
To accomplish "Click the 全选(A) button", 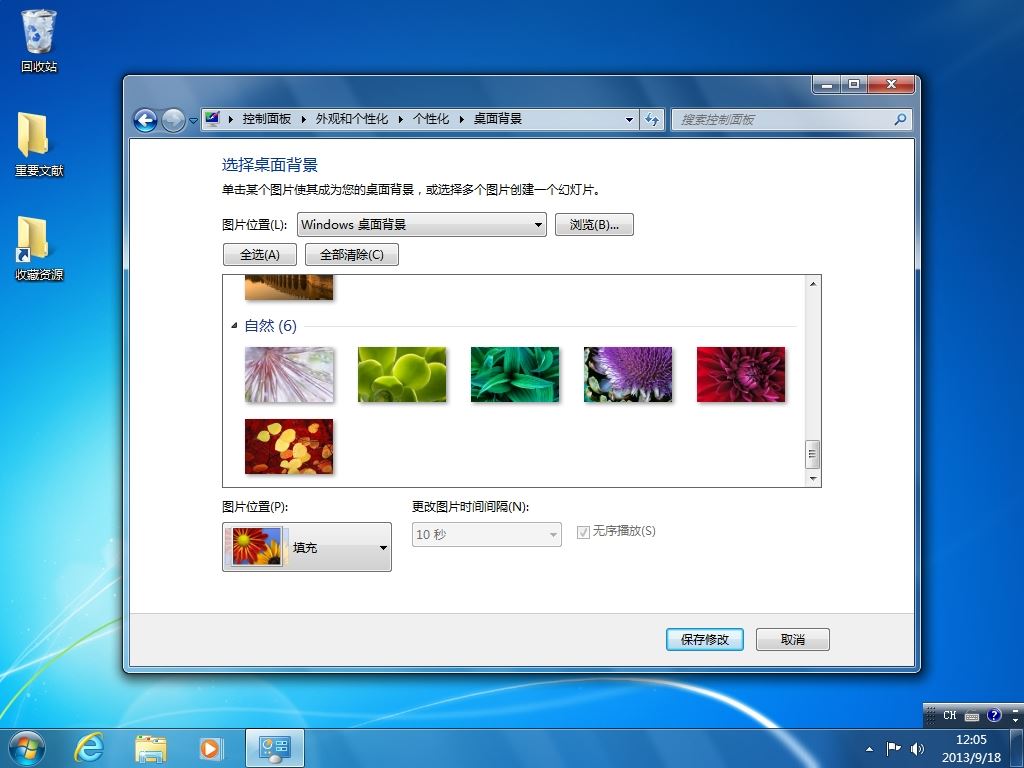I will pos(260,255).
